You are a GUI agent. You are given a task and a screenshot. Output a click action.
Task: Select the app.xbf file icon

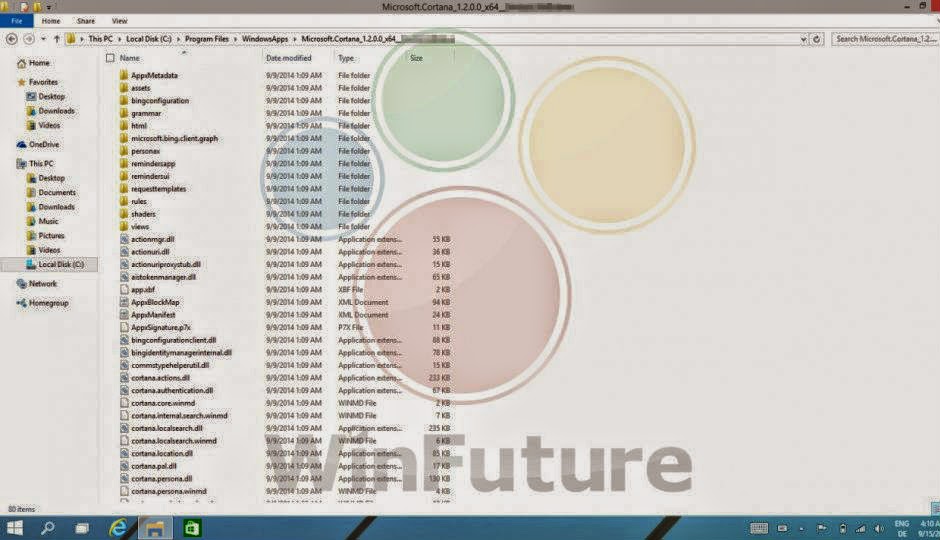[x=124, y=289]
